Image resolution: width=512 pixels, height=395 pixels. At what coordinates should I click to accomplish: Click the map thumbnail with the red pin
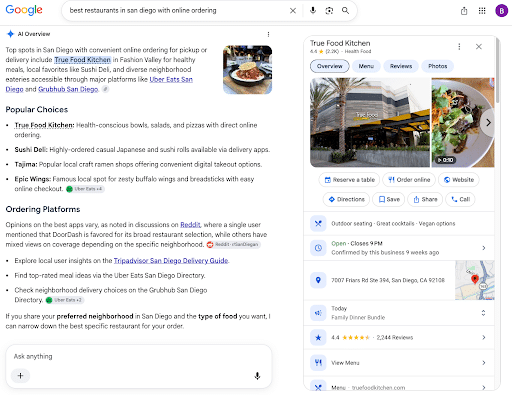(x=475, y=280)
